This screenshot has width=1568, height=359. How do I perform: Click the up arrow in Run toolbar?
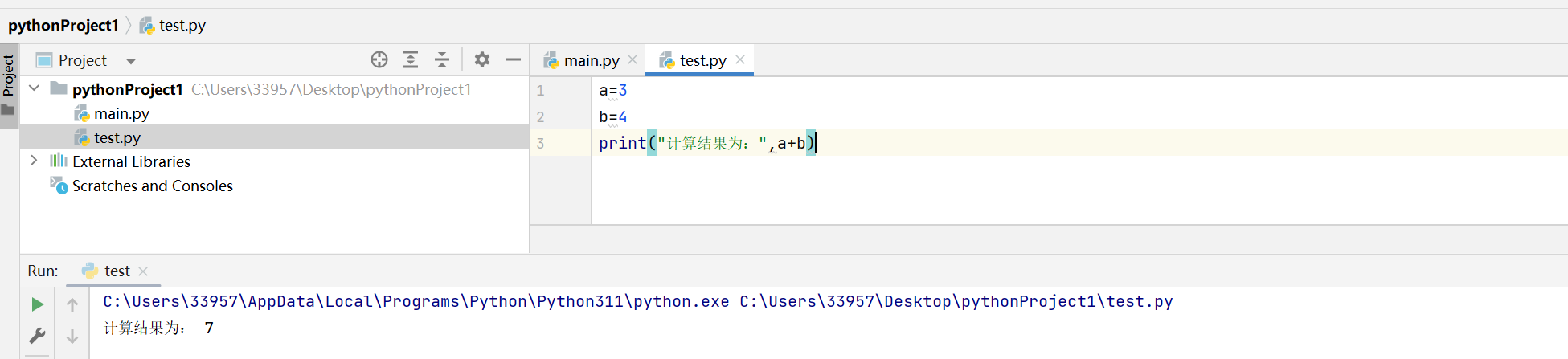(72, 305)
